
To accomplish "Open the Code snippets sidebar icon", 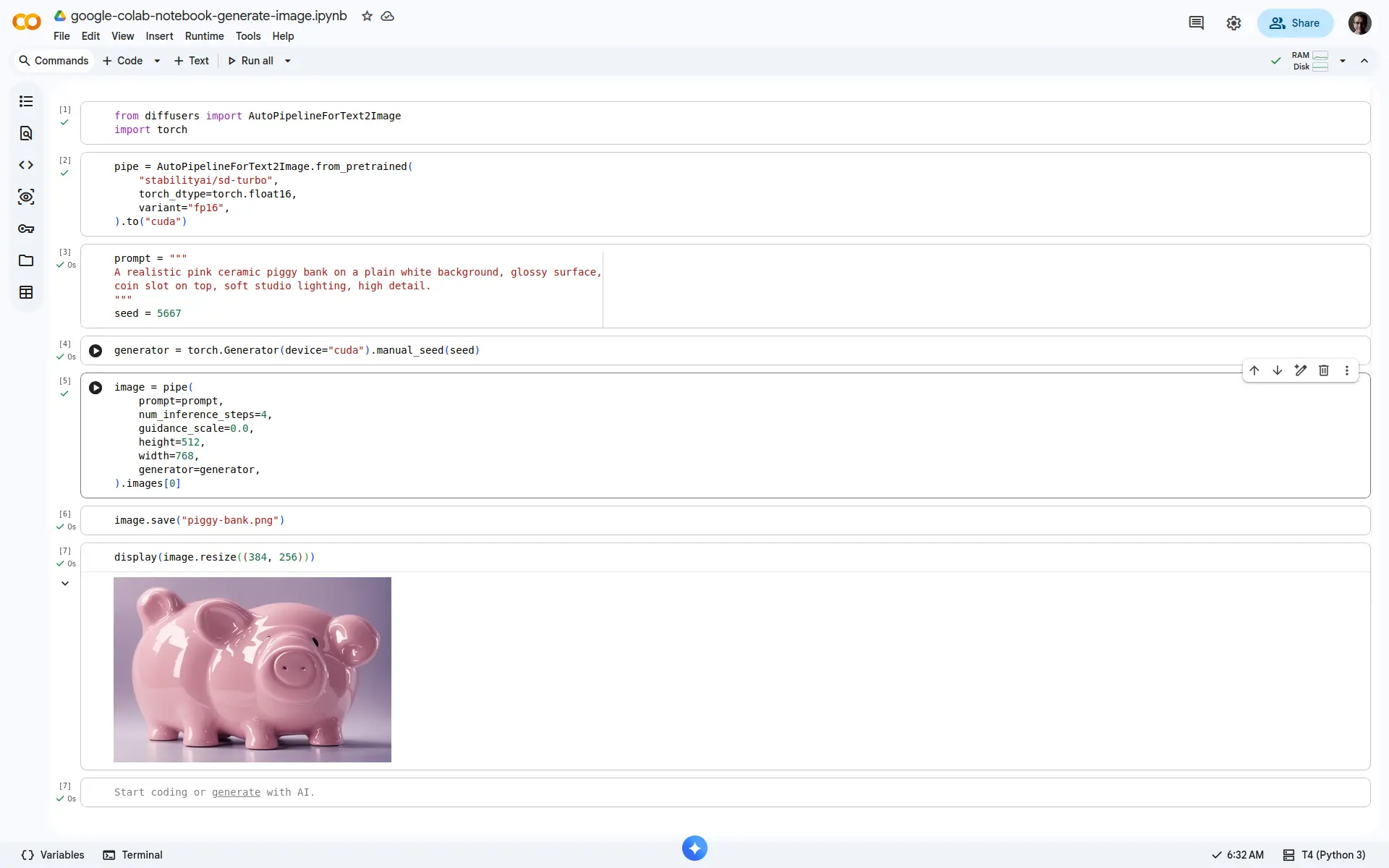I will [x=26, y=165].
